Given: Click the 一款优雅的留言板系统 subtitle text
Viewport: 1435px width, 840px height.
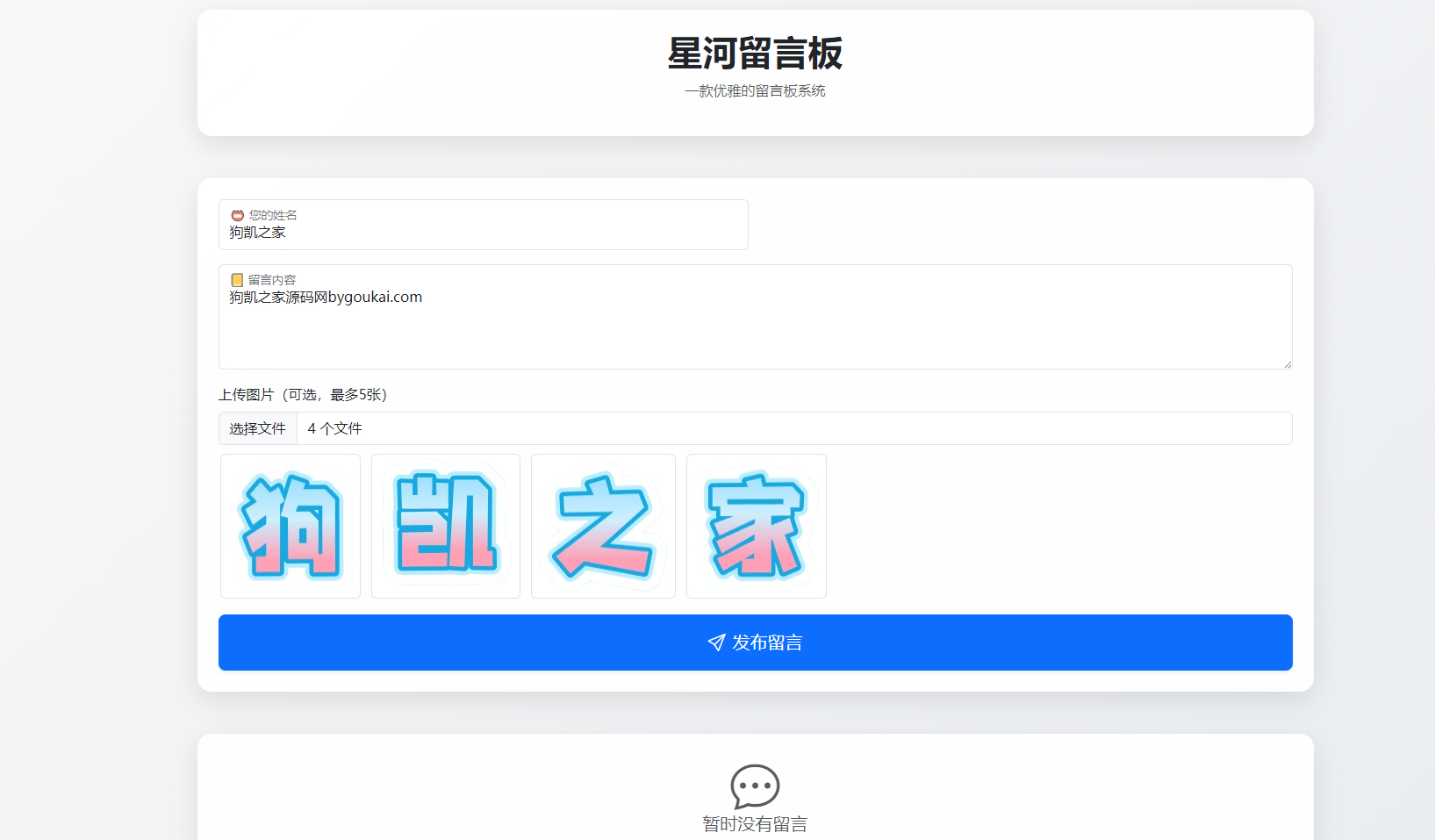Looking at the screenshot, I should (x=755, y=90).
